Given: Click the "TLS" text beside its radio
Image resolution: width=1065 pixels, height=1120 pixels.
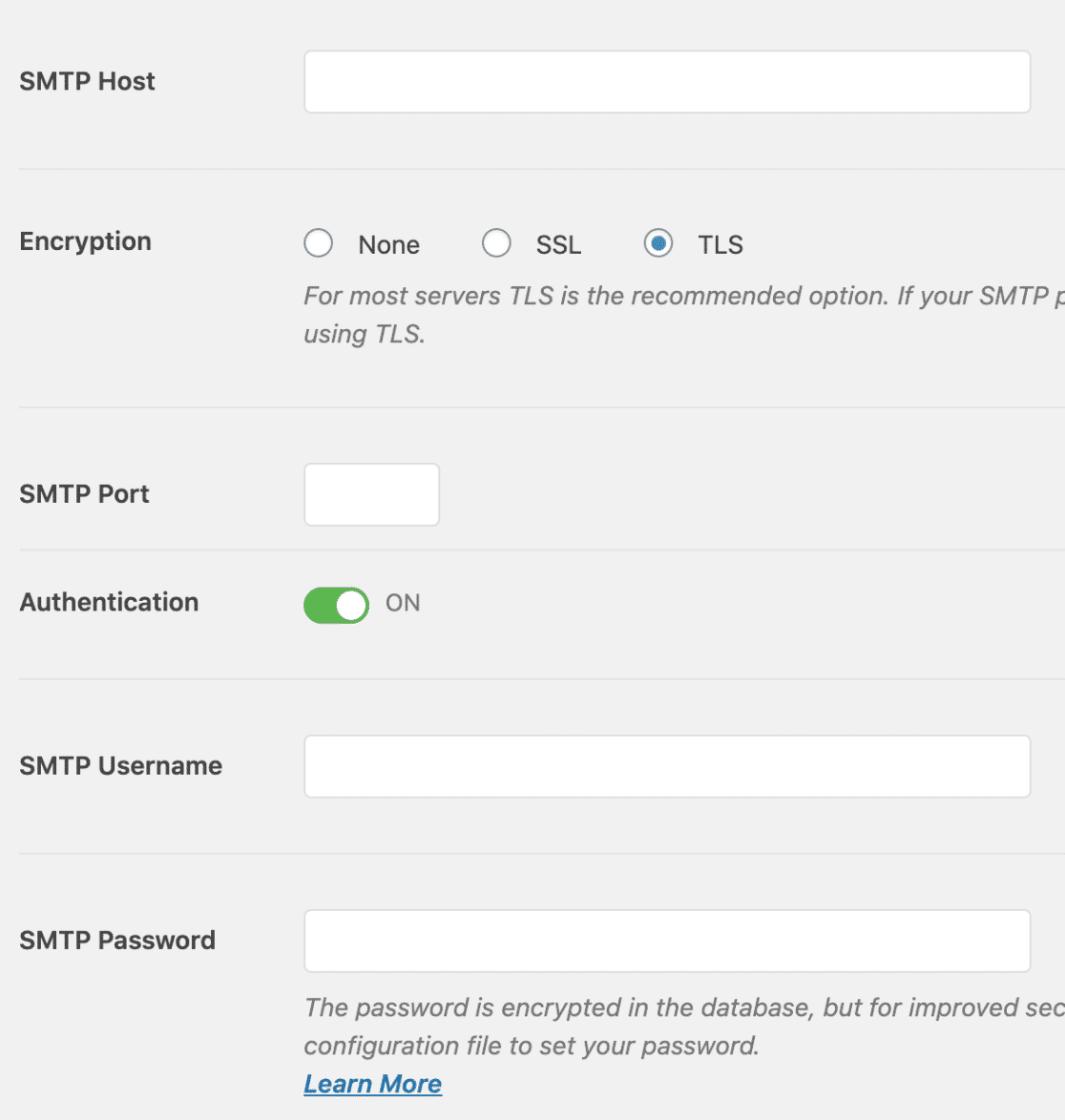Looking at the screenshot, I should (x=720, y=245).
